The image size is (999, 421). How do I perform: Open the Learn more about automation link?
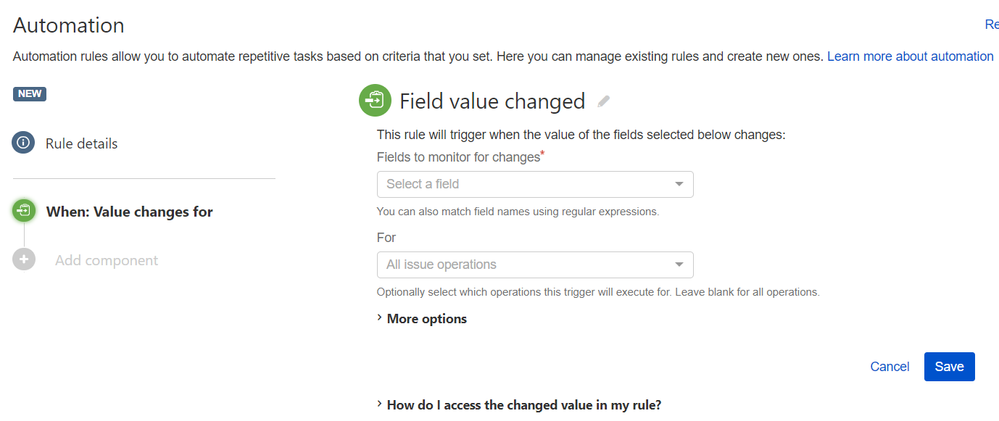(x=910, y=56)
